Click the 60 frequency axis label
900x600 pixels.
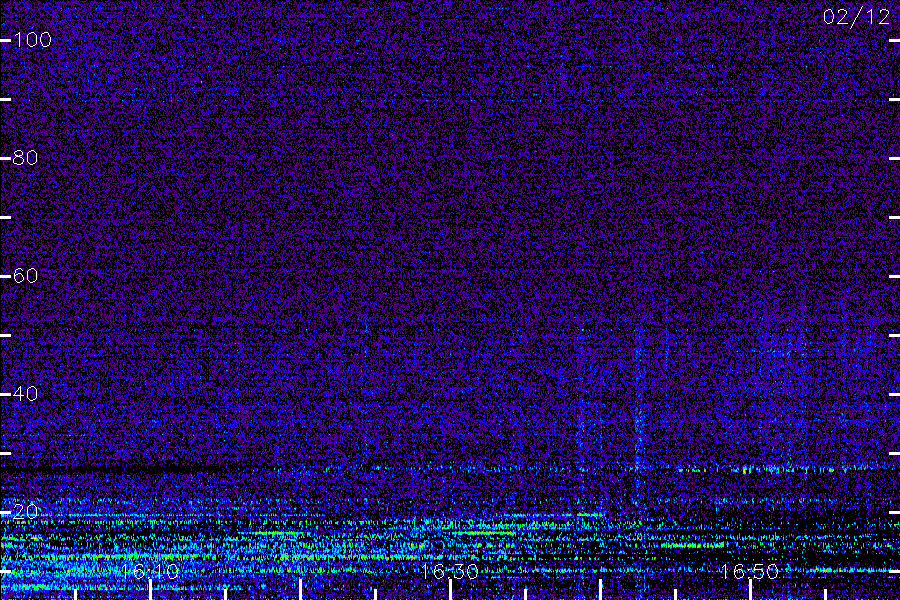pyautogui.click(x=25, y=276)
